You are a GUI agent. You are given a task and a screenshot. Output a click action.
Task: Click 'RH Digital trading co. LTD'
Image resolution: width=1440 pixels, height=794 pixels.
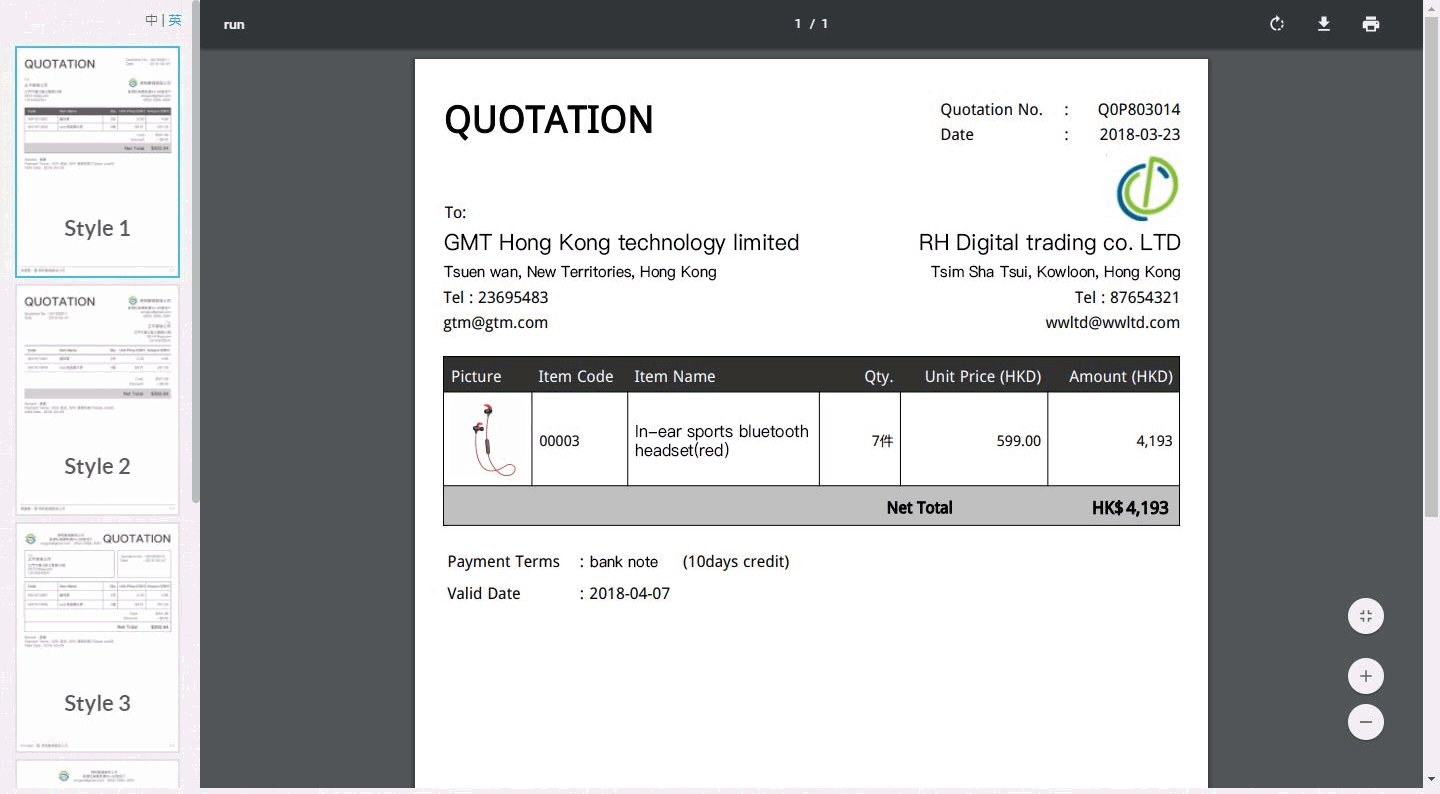pyautogui.click(x=1050, y=243)
